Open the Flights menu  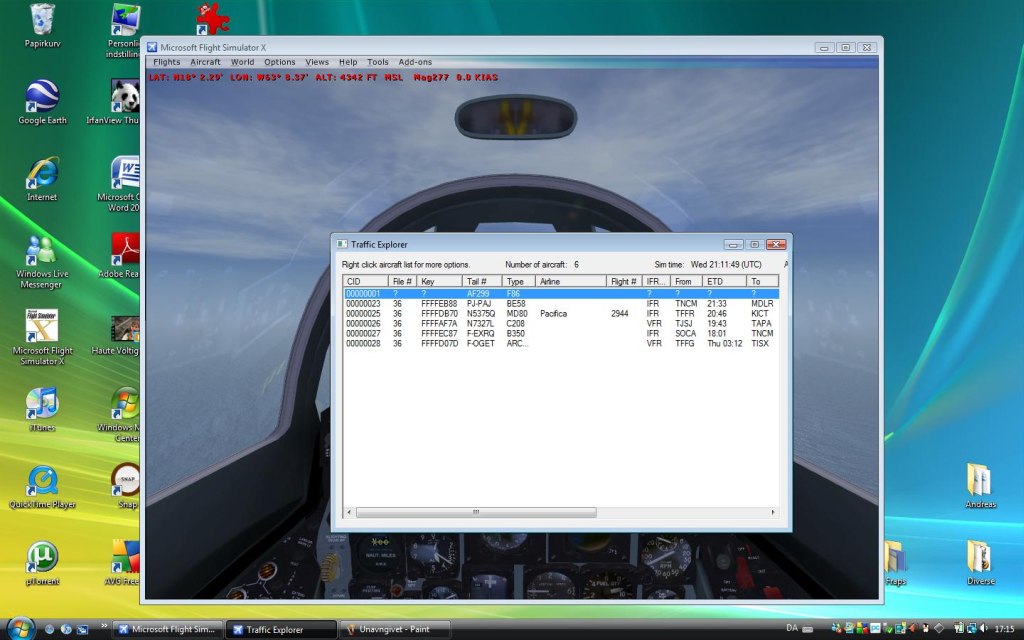coord(167,62)
